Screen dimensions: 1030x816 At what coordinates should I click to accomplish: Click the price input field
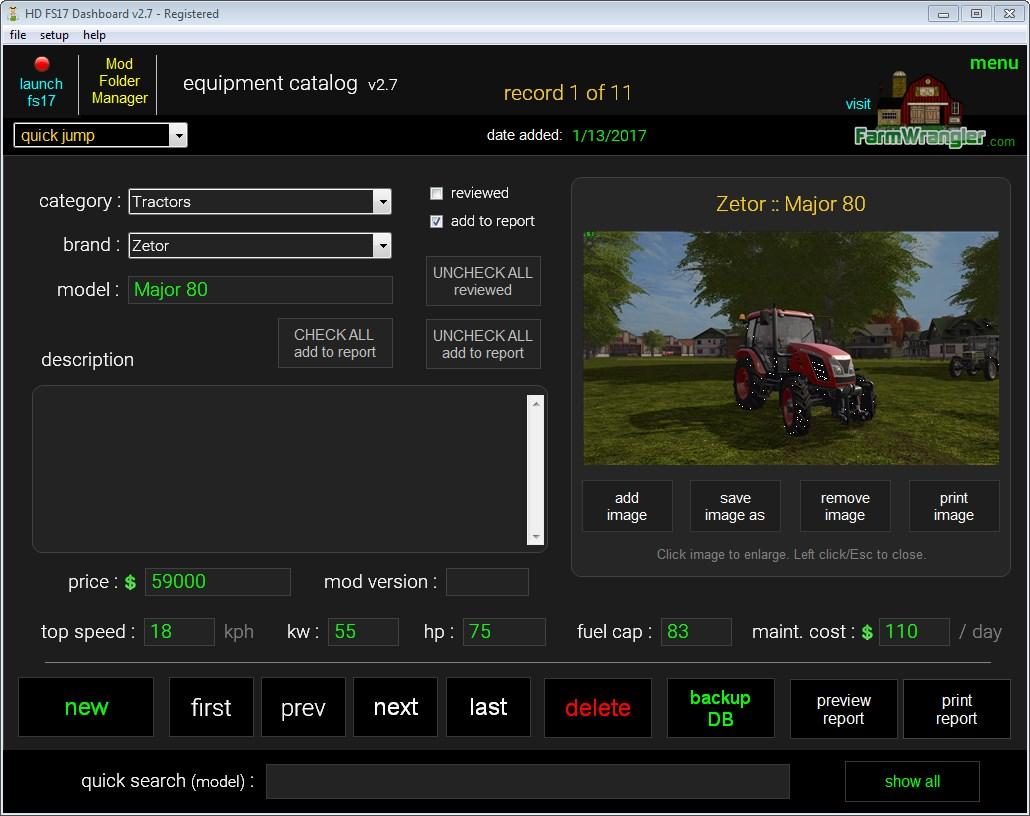click(x=218, y=582)
